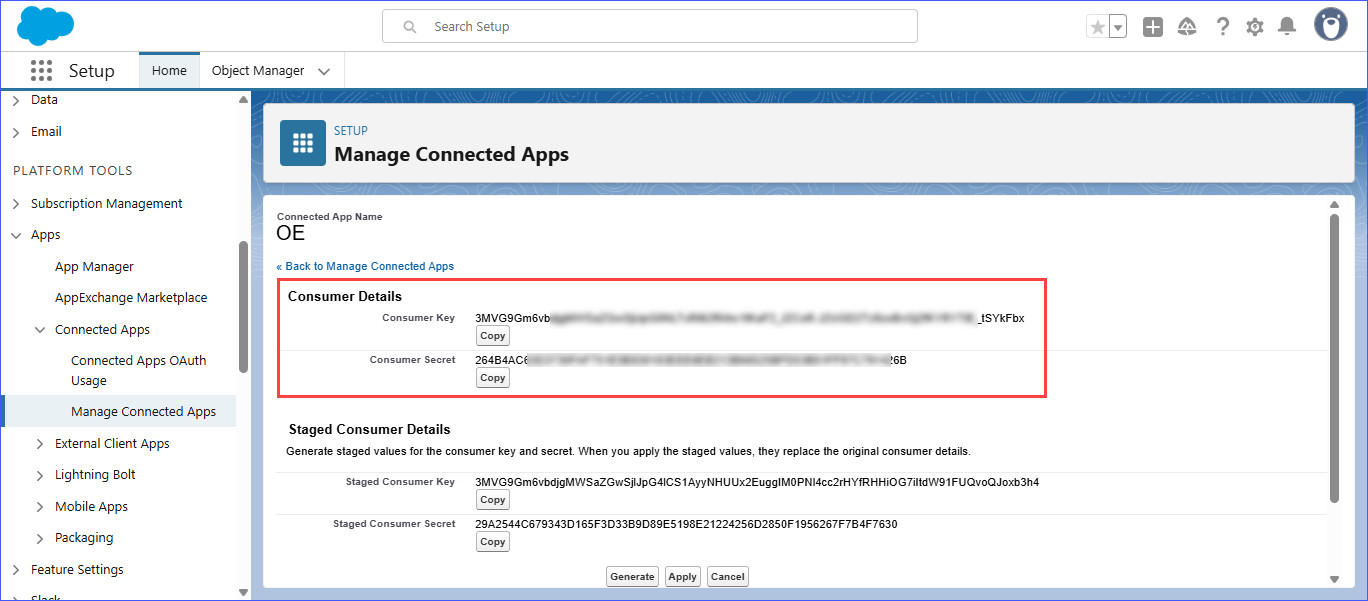
Task: Collapse the Connected Apps tree node
Action: [40, 330]
